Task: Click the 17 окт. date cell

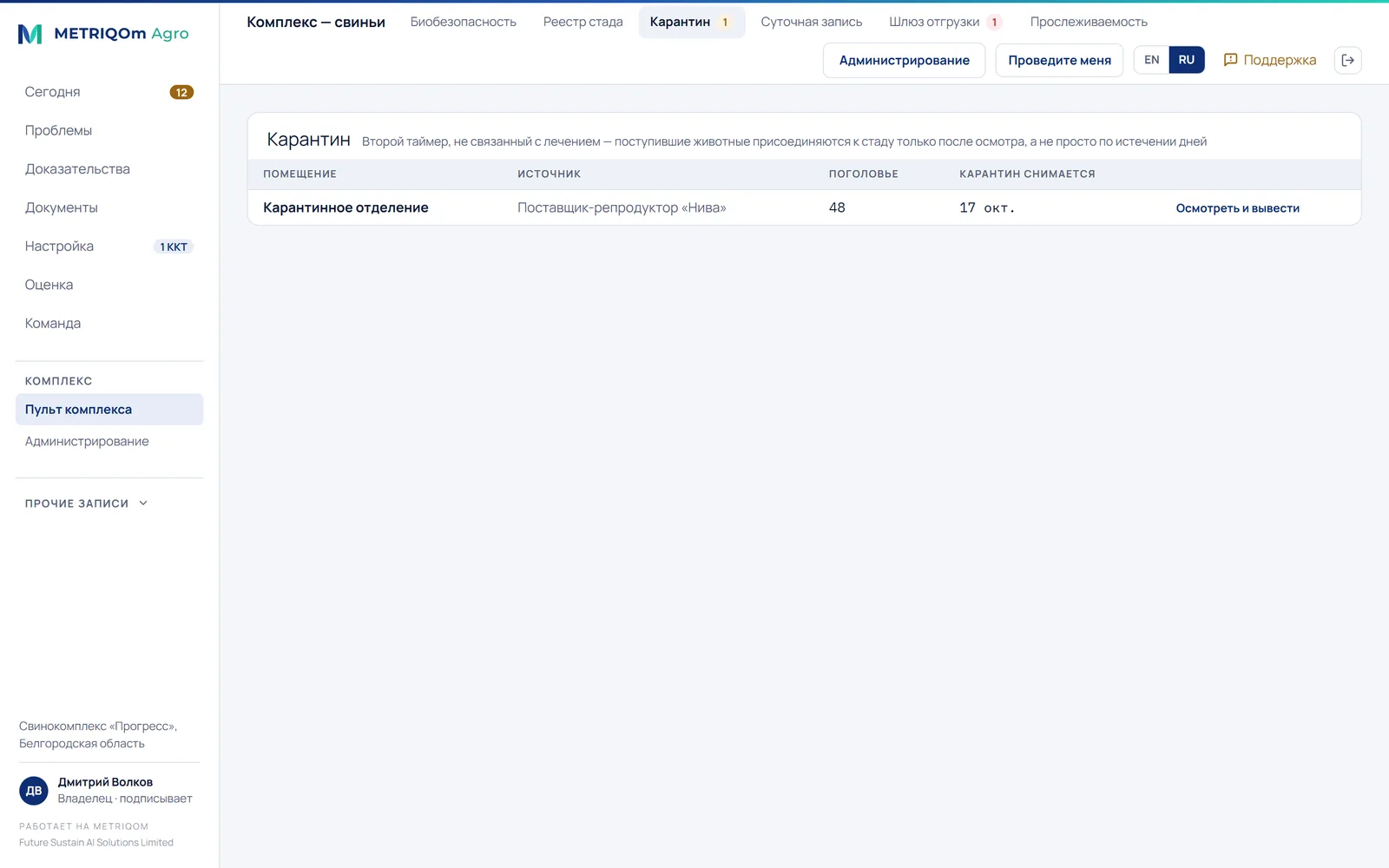Action: [987, 207]
